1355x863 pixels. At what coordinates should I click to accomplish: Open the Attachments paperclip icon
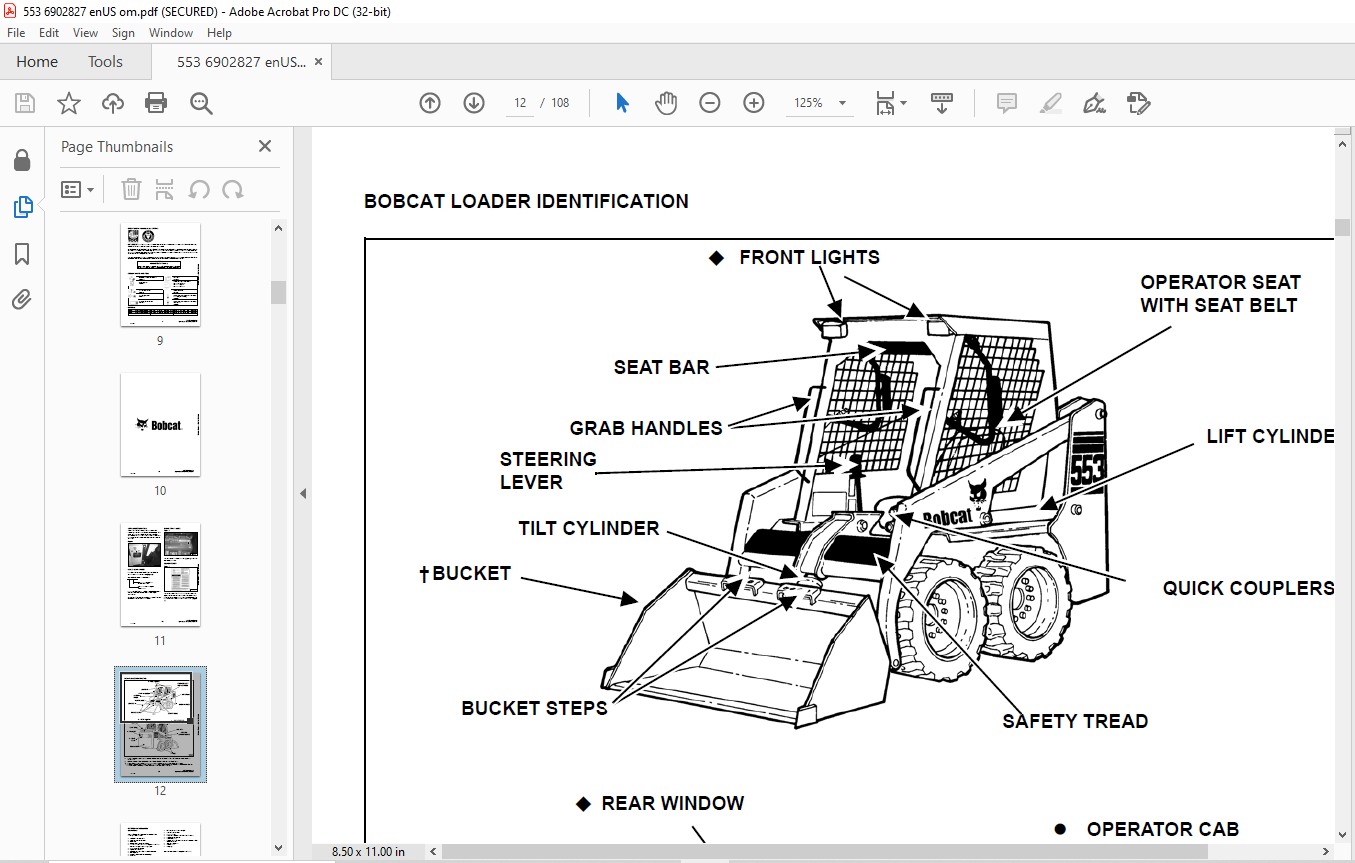[22, 300]
